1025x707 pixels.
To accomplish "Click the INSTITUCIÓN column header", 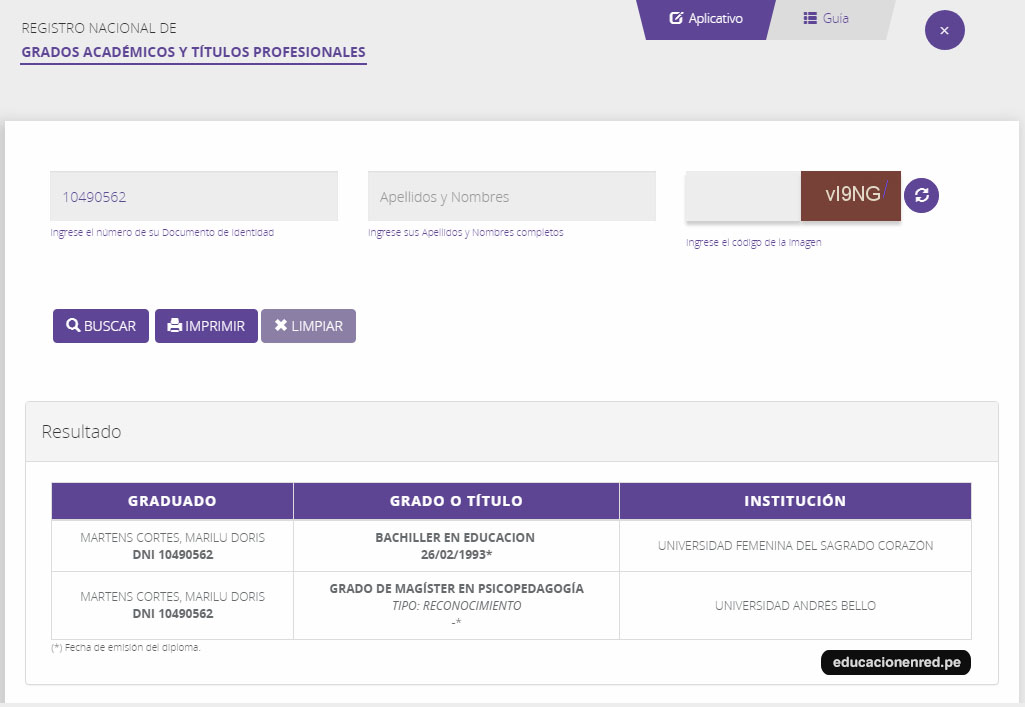I will point(795,501).
